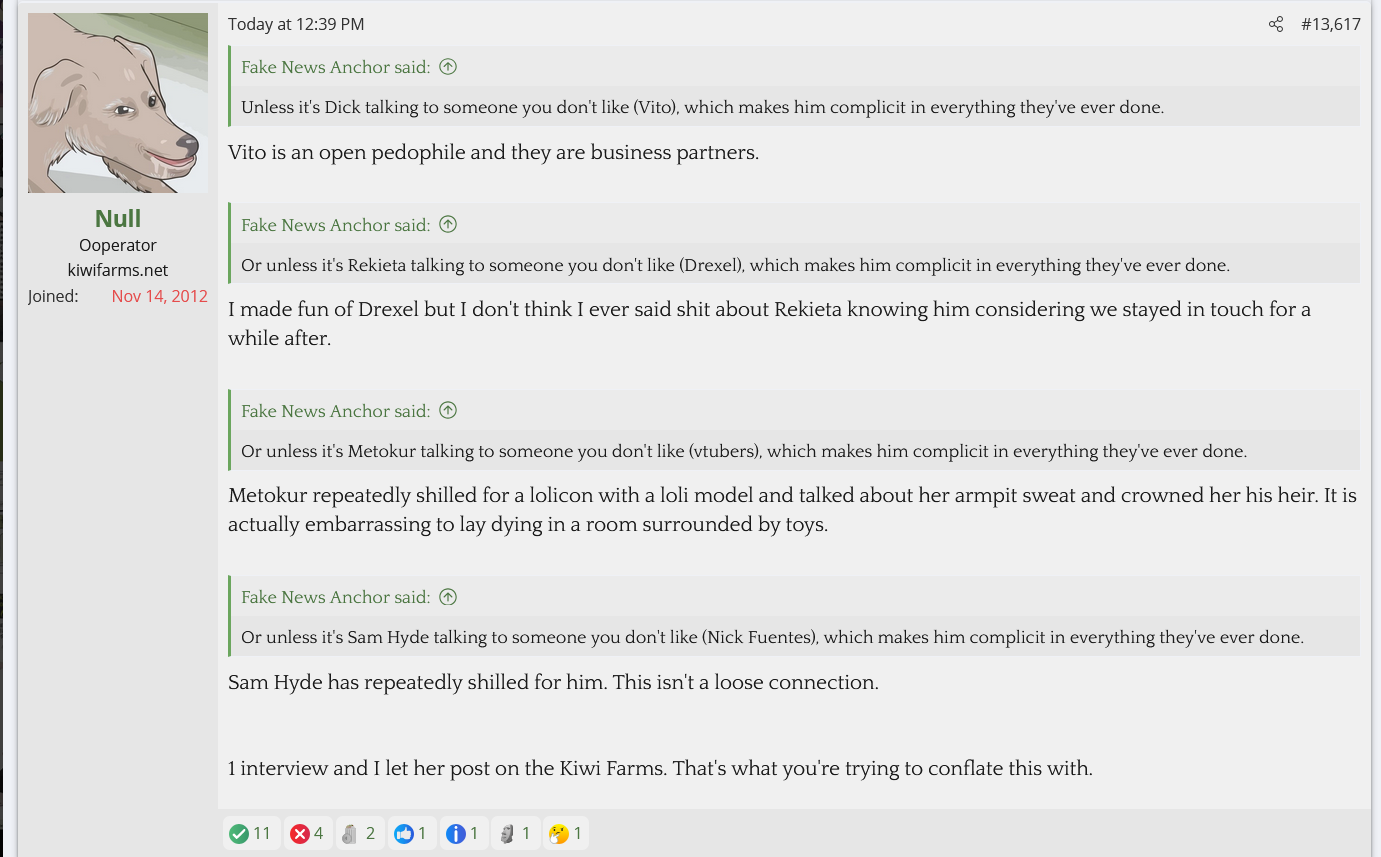
Task: Click the quoted text mentioning Rekieta
Action: click(x=735, y=265)
